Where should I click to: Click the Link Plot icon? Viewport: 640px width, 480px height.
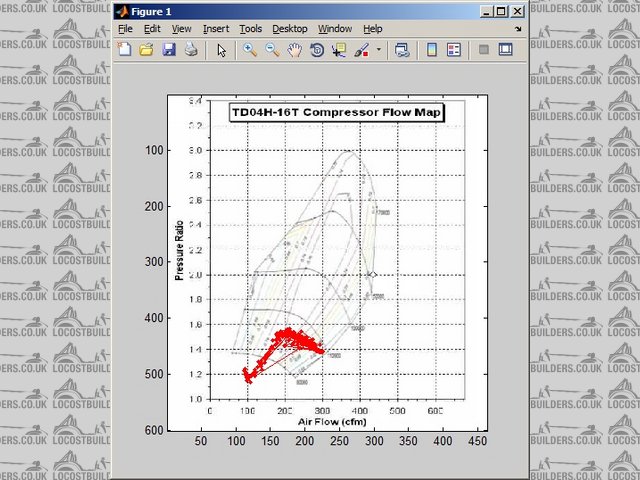click(x=402, y=49)
